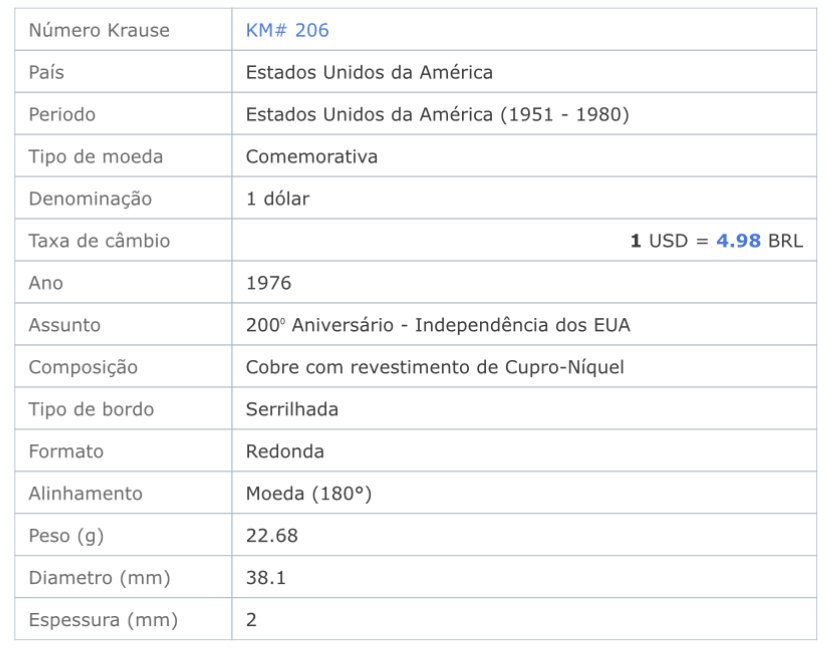Open the KM# 206 Krause number link
Screen dimensions: 828x654
click(x=287, y=30)
